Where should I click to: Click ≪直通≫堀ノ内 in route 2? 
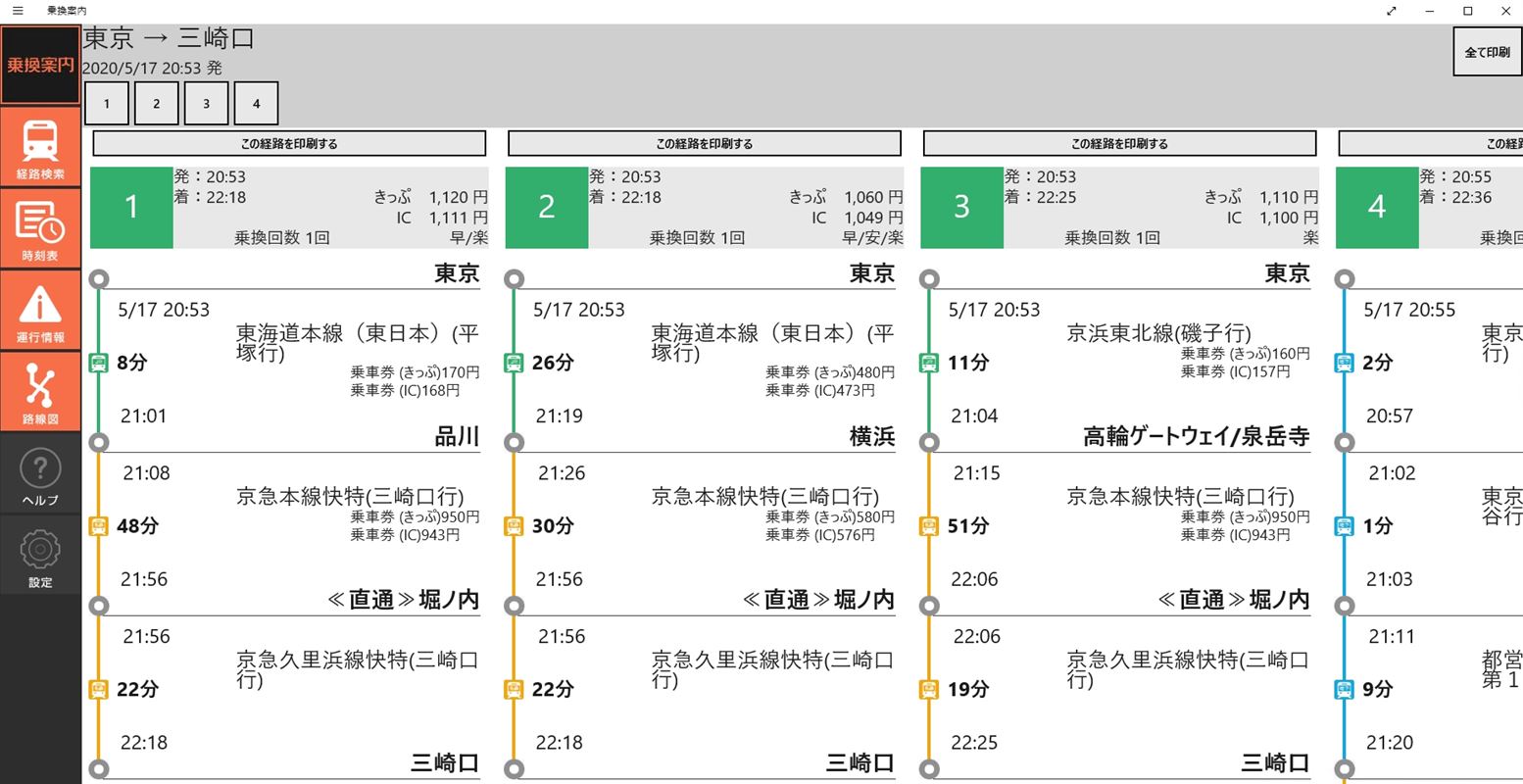pyautogui.click(x=819, y=600)
